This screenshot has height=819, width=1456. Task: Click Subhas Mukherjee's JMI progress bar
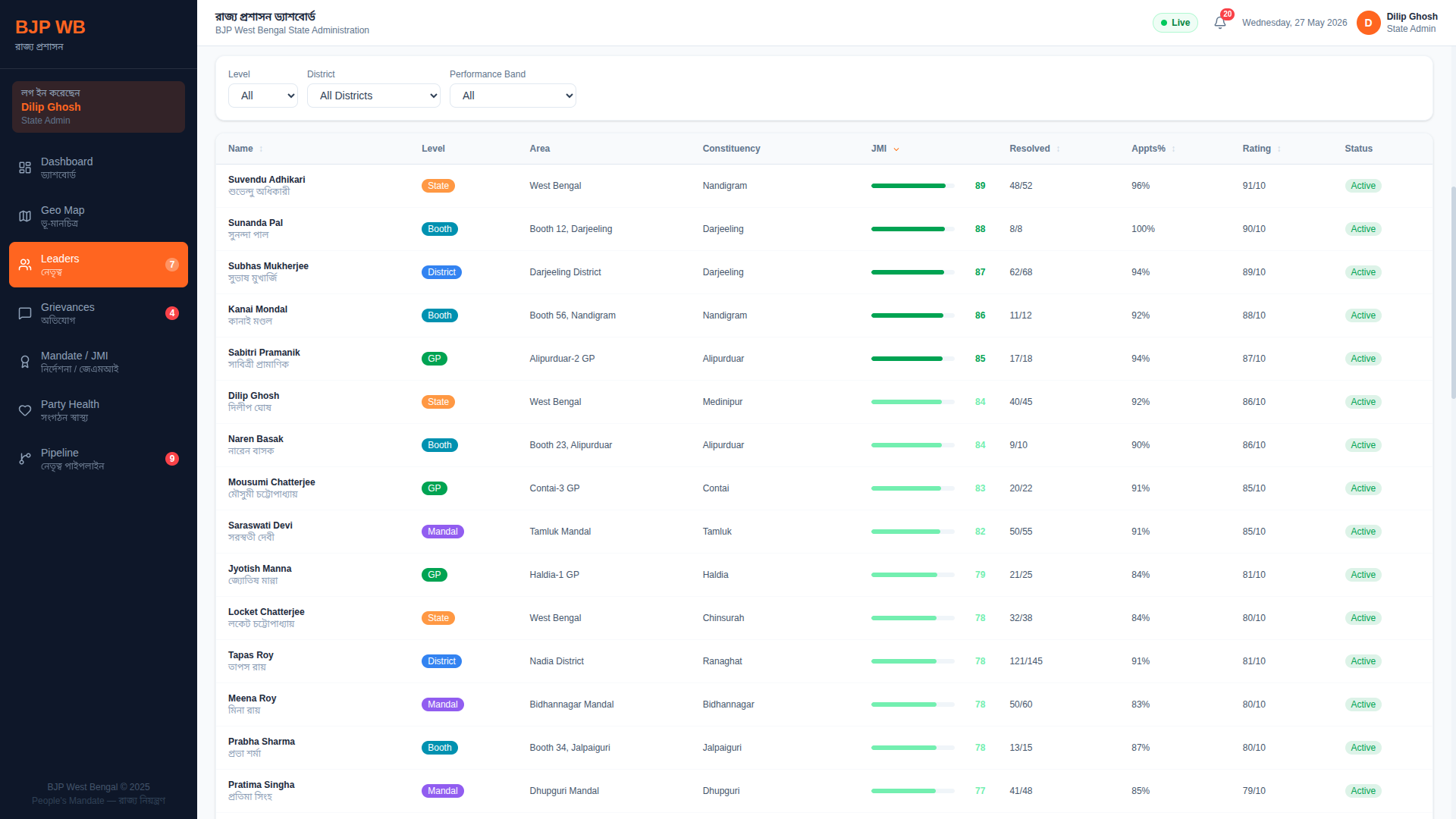913,272
